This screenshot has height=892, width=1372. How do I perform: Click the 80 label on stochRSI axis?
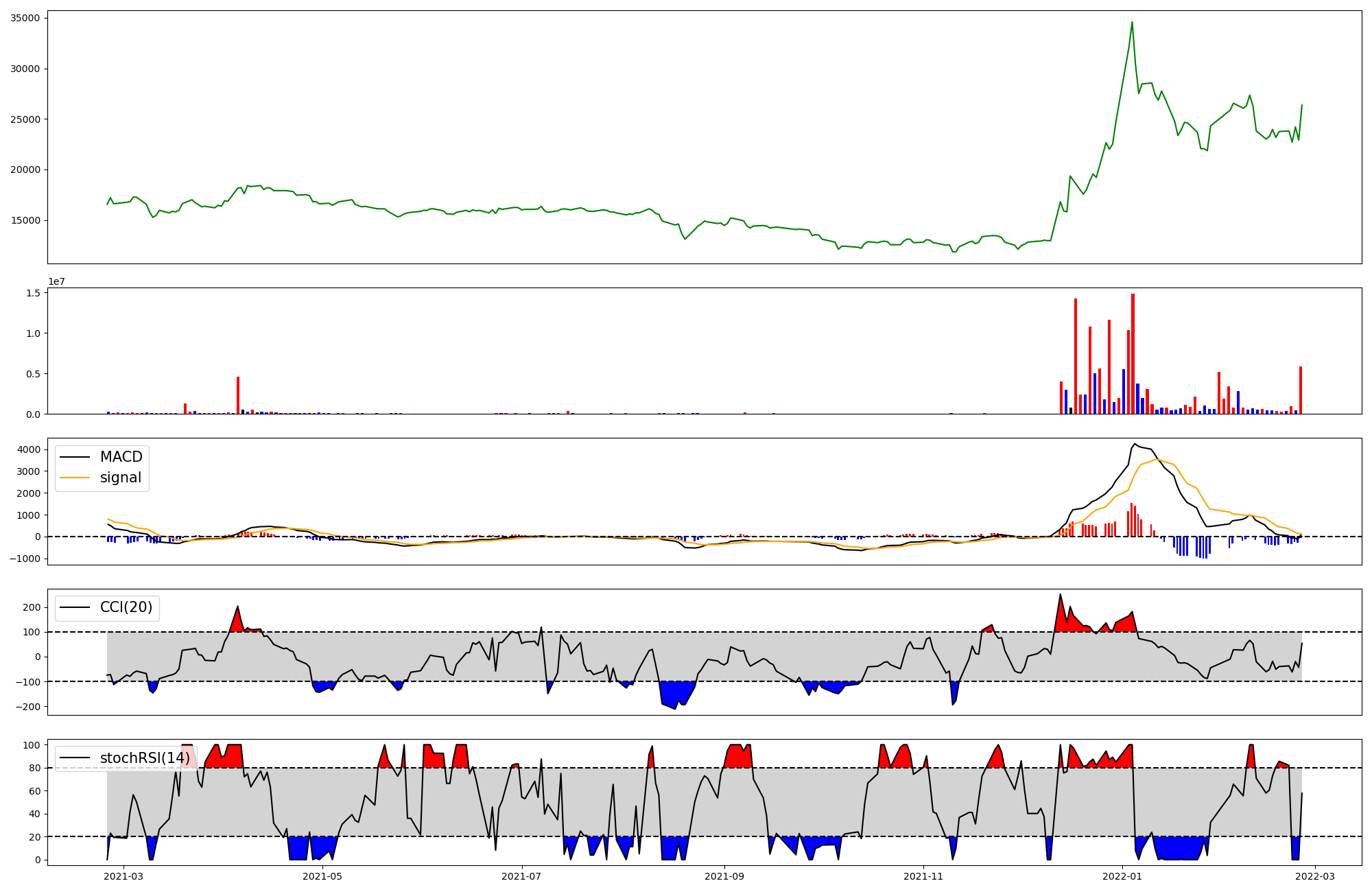point(34,768)
